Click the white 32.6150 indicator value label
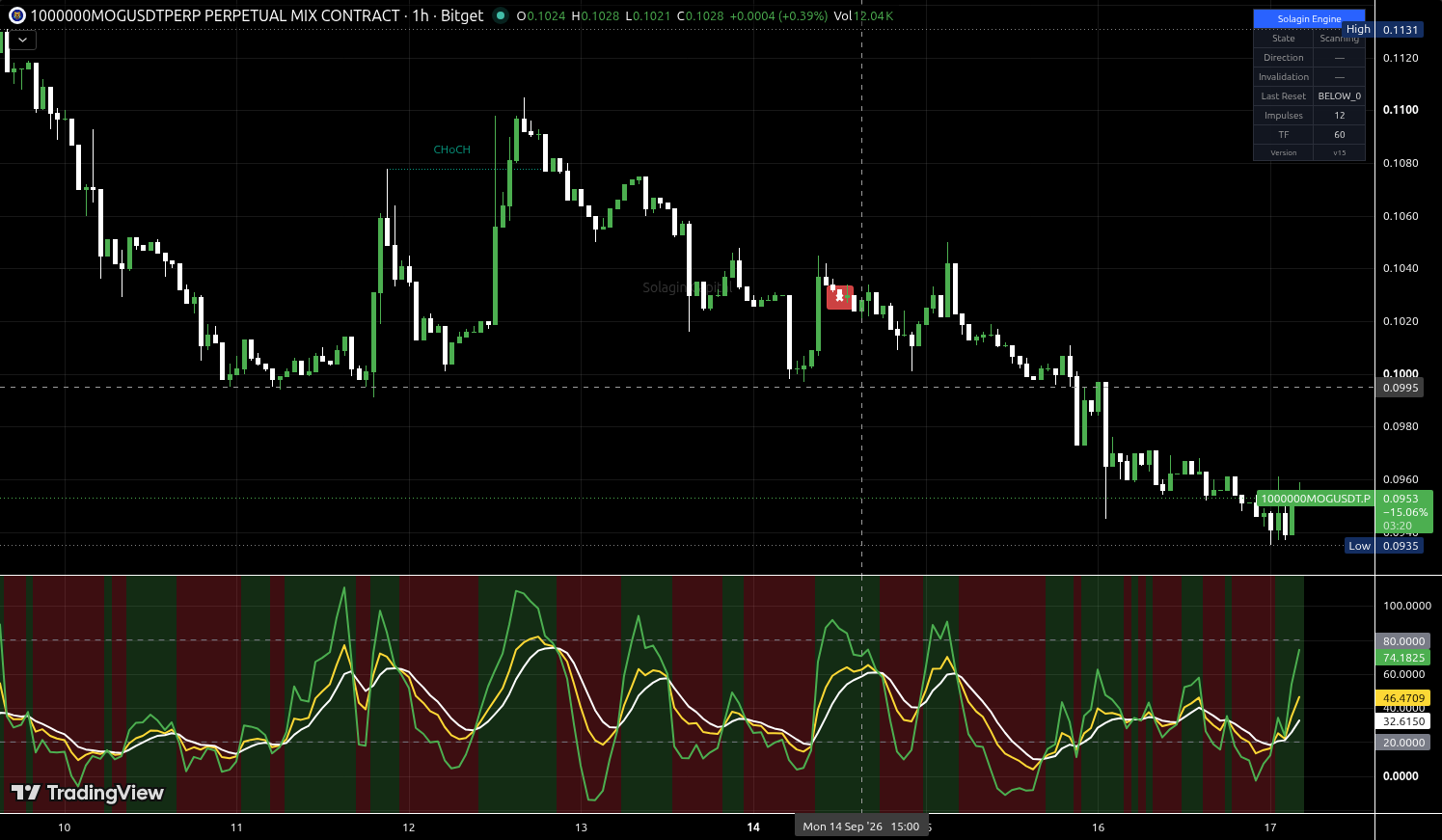The height and width of the screenshot is (840, 1442). tap(1403, 720)
